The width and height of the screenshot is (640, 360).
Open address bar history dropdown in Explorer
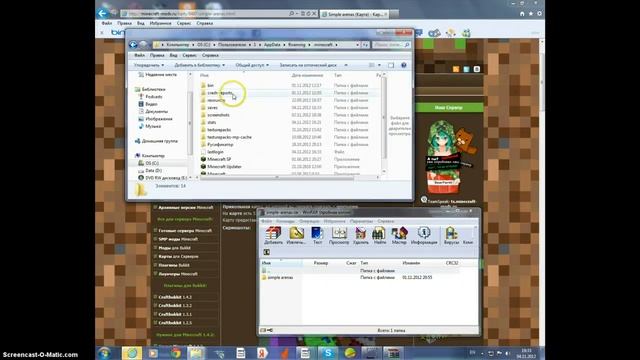point(358,44)
